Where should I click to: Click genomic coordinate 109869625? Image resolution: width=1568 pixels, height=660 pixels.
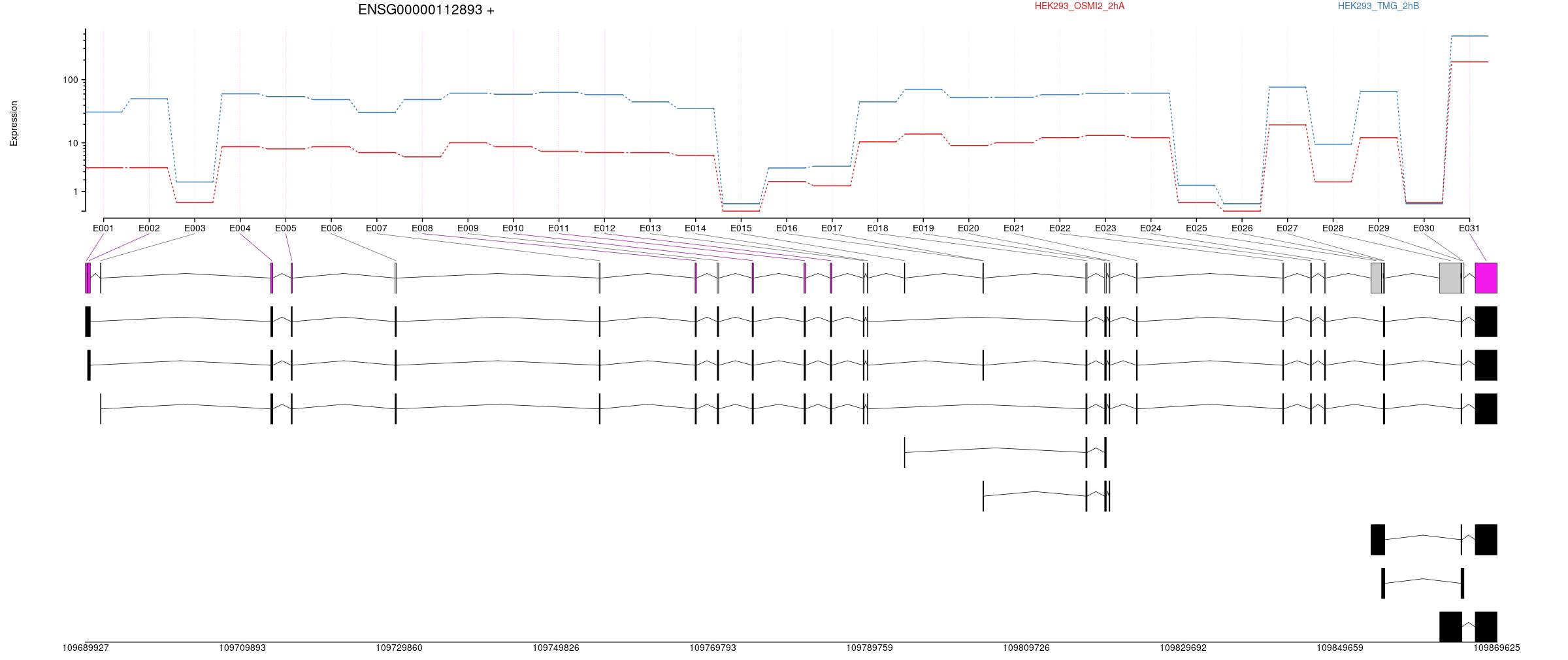coord(1497,648)
